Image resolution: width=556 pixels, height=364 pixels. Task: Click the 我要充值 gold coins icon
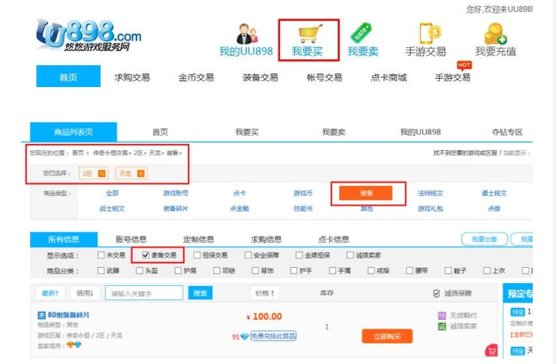pyautogui.click(x=495, y=34)
